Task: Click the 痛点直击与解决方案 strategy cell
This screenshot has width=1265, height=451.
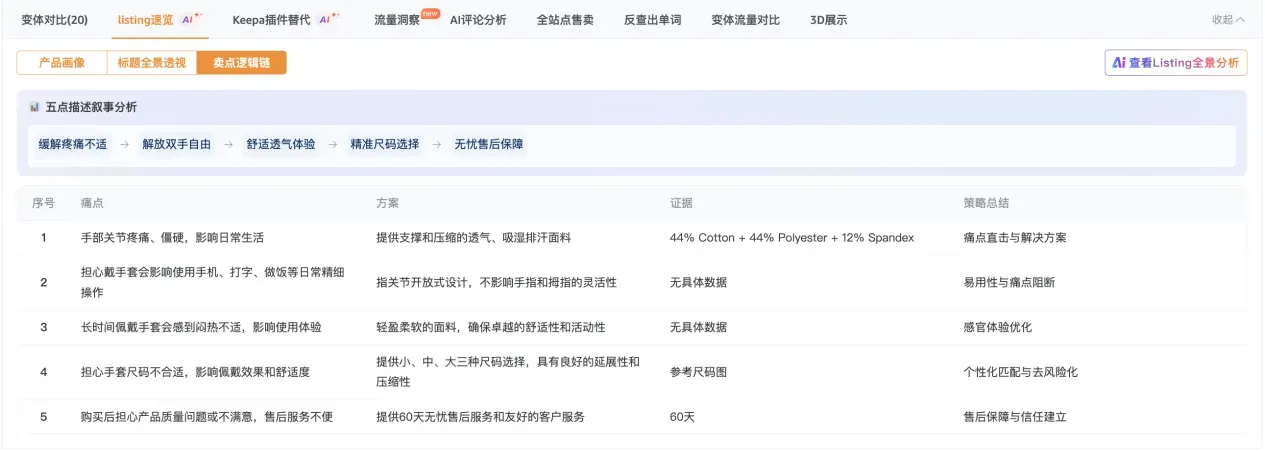Action: (1015, 238)
